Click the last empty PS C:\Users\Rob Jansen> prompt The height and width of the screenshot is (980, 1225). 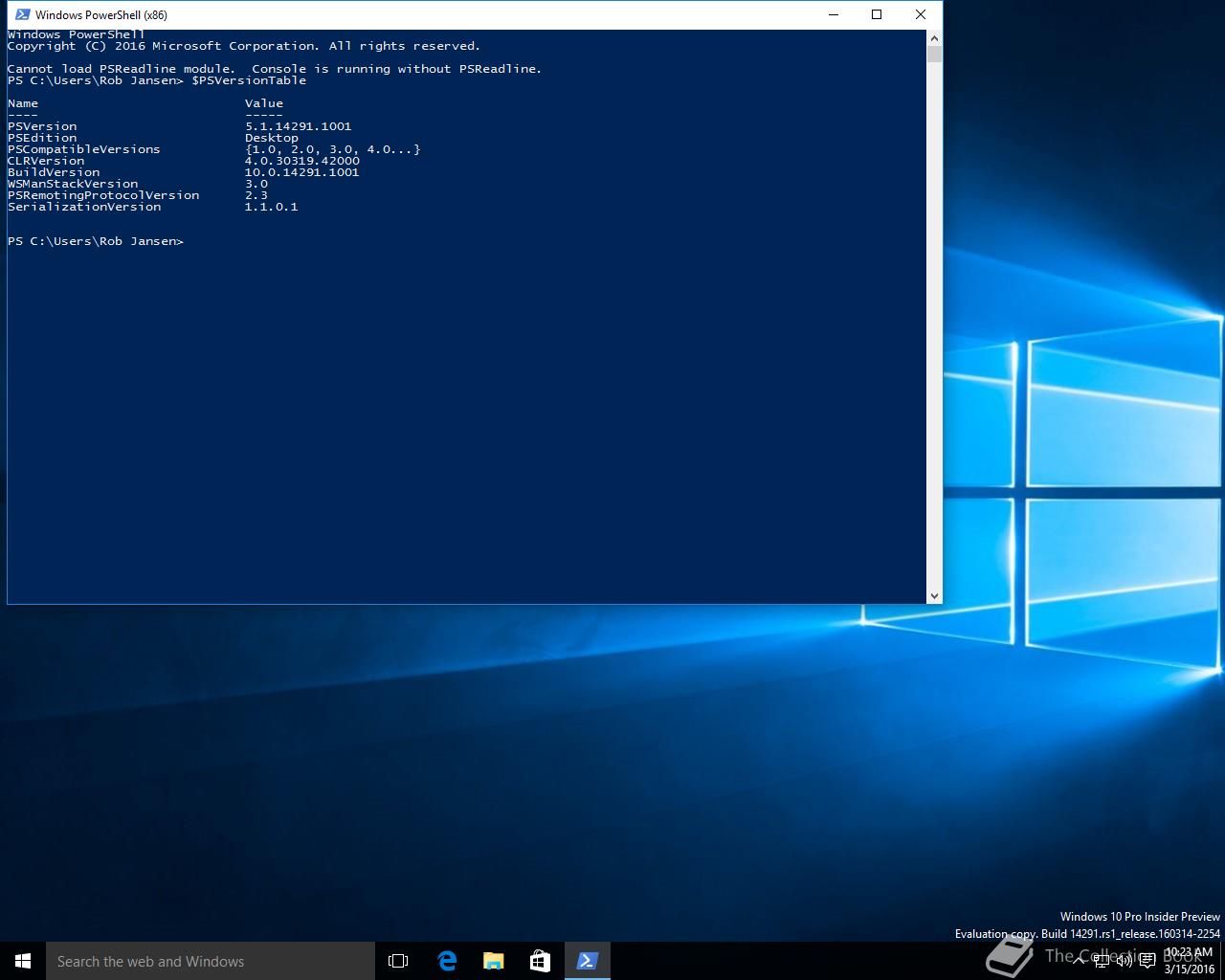[96, 241]
